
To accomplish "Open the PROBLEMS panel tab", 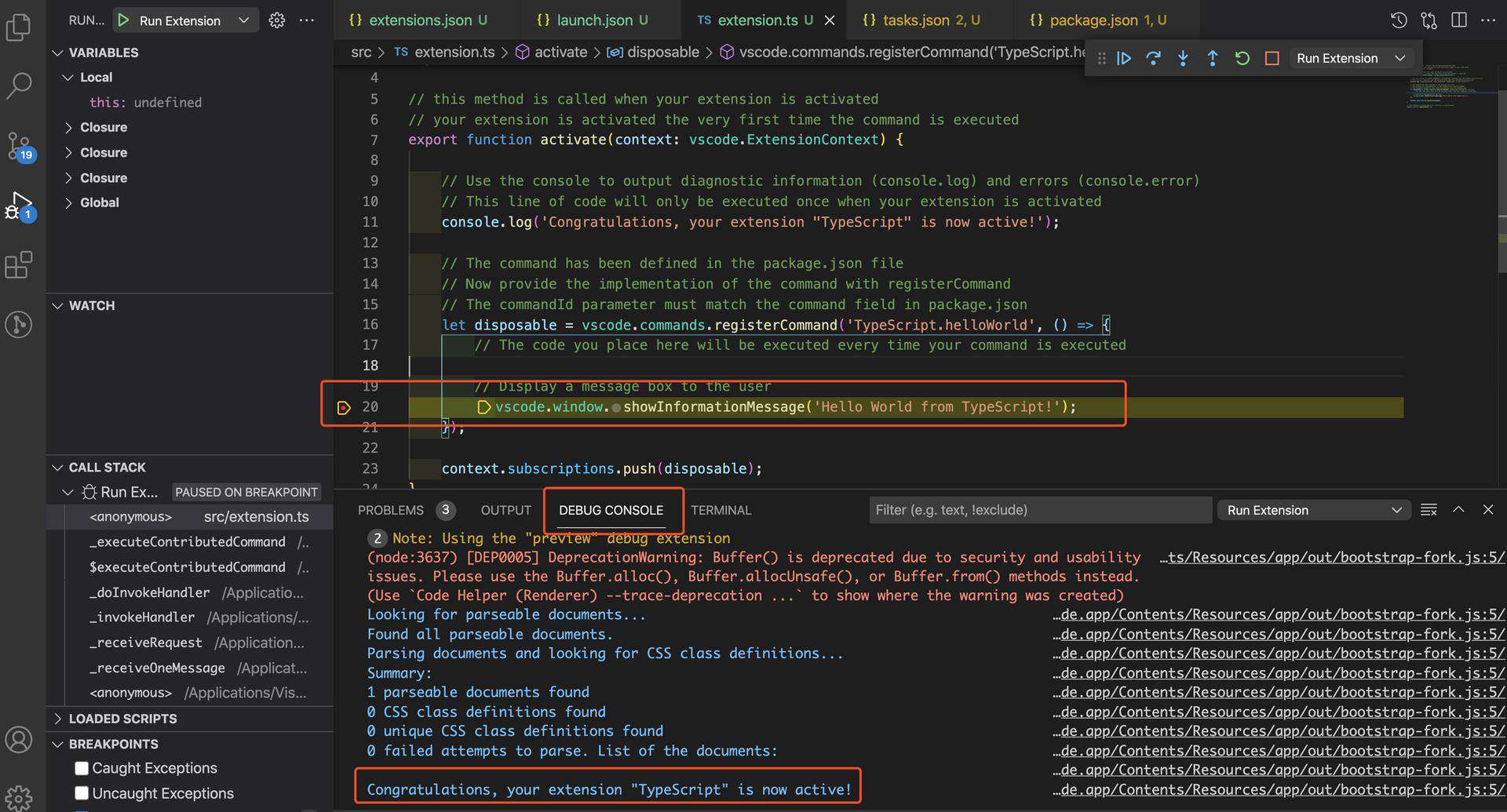I will tap(405, 510).
